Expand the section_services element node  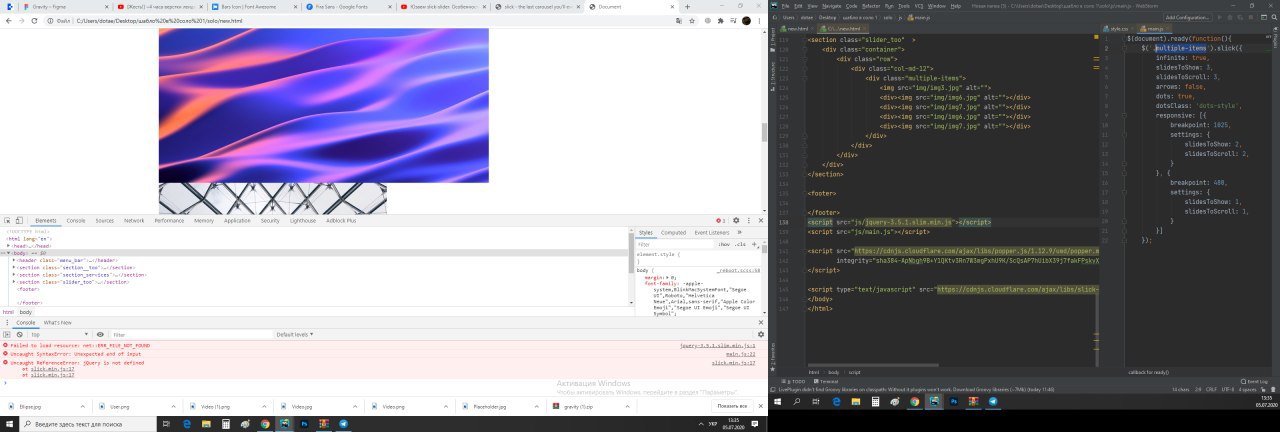click(x=14, y=275)
